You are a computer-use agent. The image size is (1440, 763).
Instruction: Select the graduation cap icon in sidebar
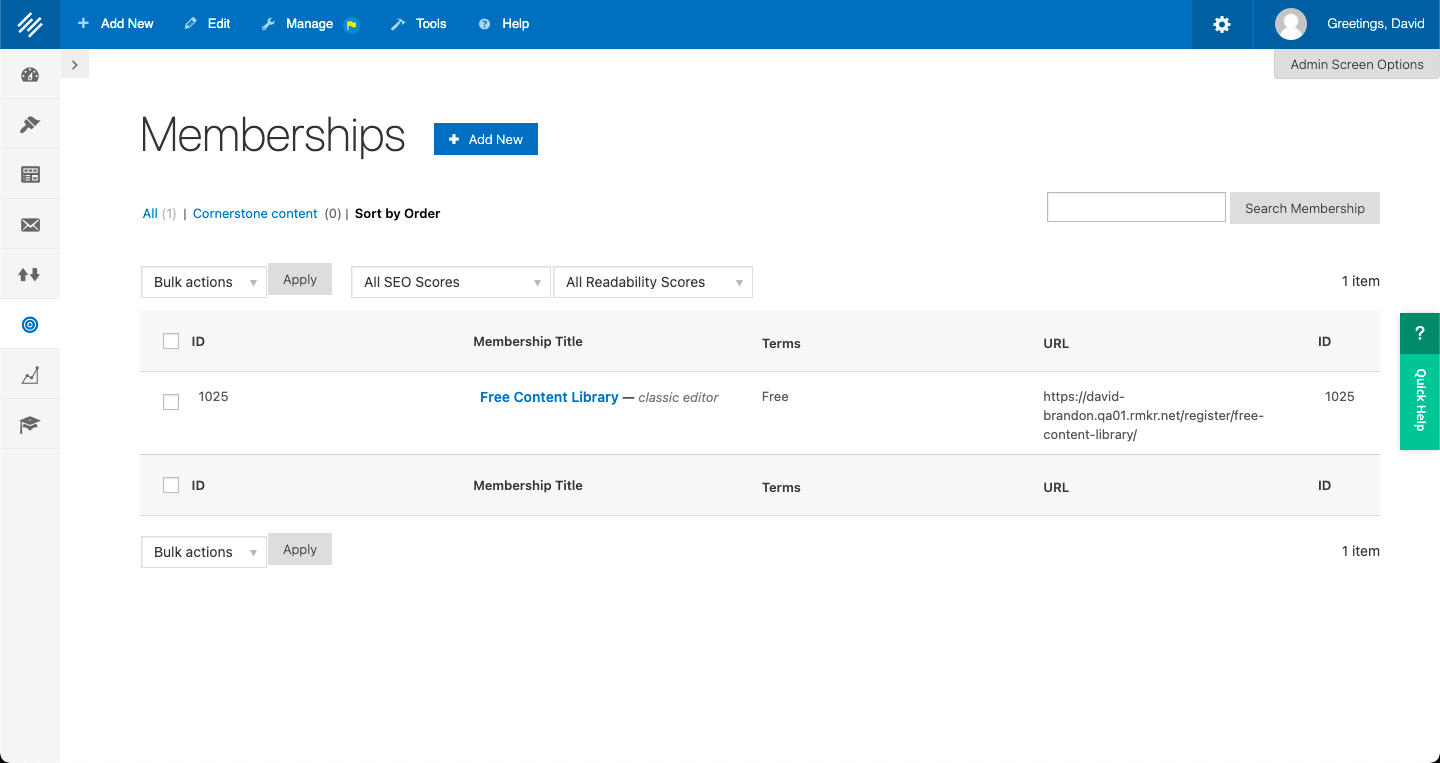pos(29,424)
